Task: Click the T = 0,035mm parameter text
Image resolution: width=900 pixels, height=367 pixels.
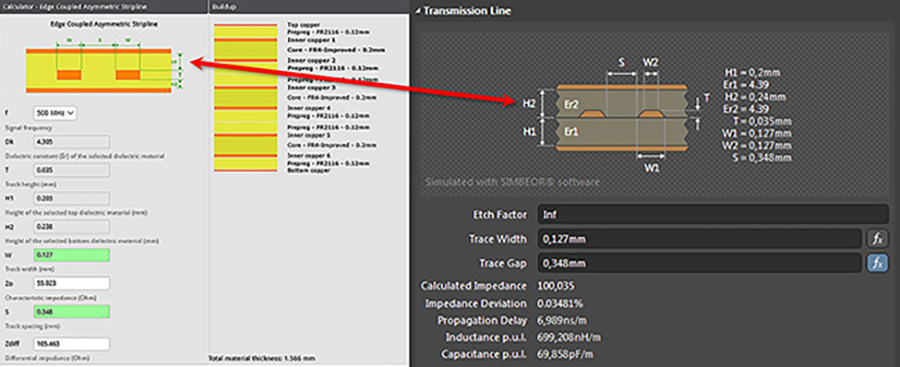Action: click(762, 121)
